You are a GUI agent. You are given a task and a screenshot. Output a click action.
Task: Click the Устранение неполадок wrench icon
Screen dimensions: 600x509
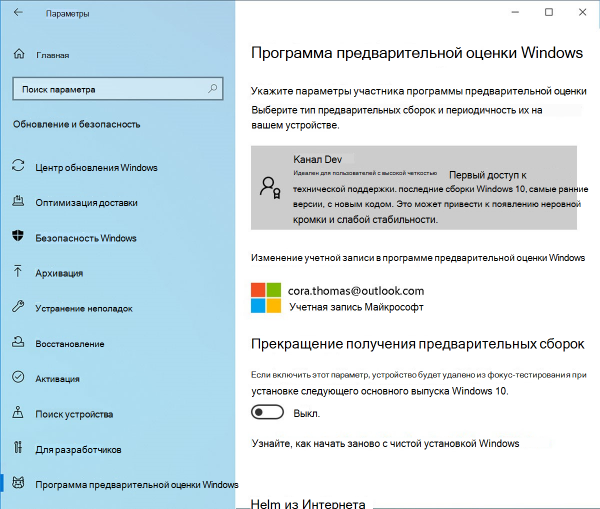pos(18,307)
